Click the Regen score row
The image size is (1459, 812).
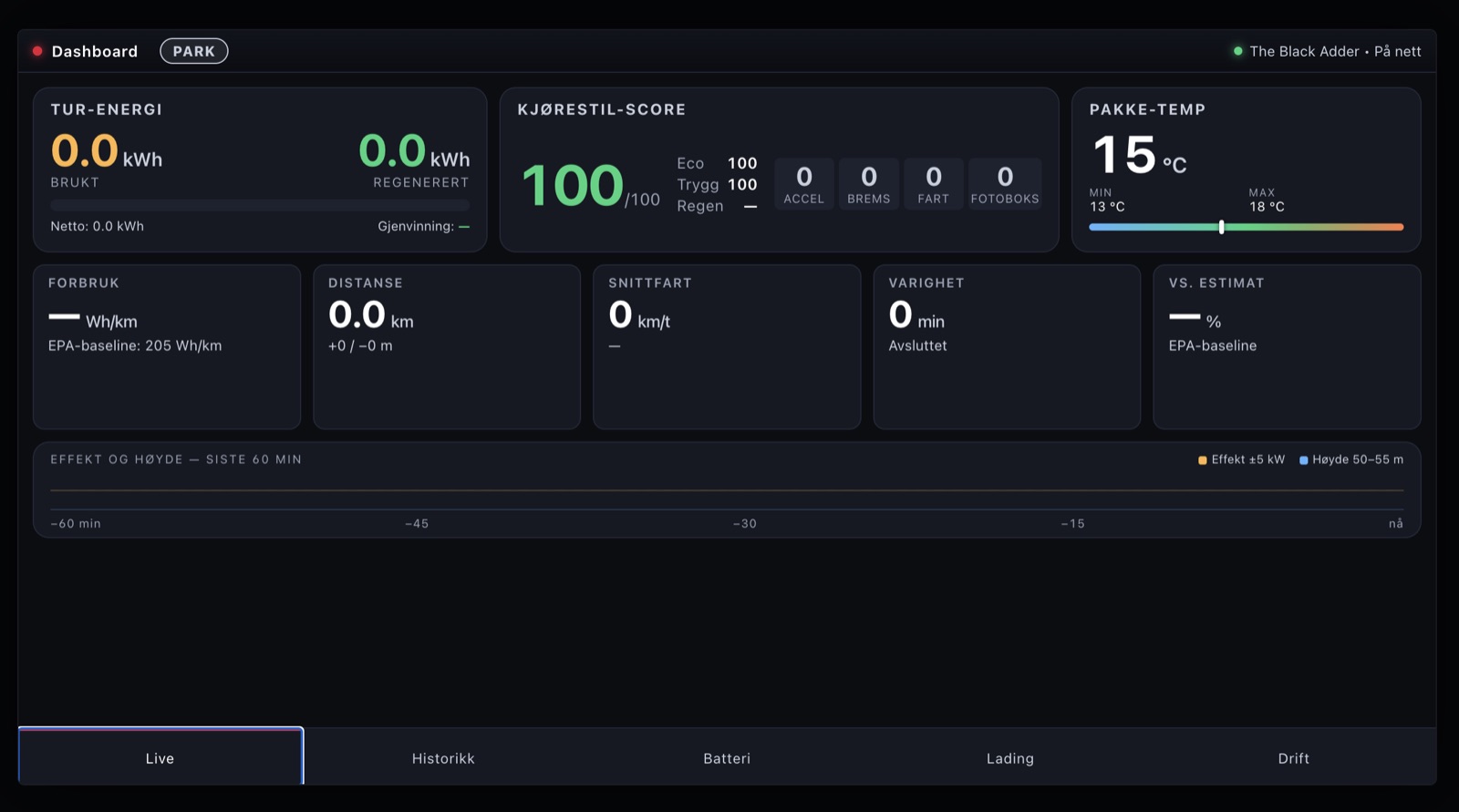717,206
